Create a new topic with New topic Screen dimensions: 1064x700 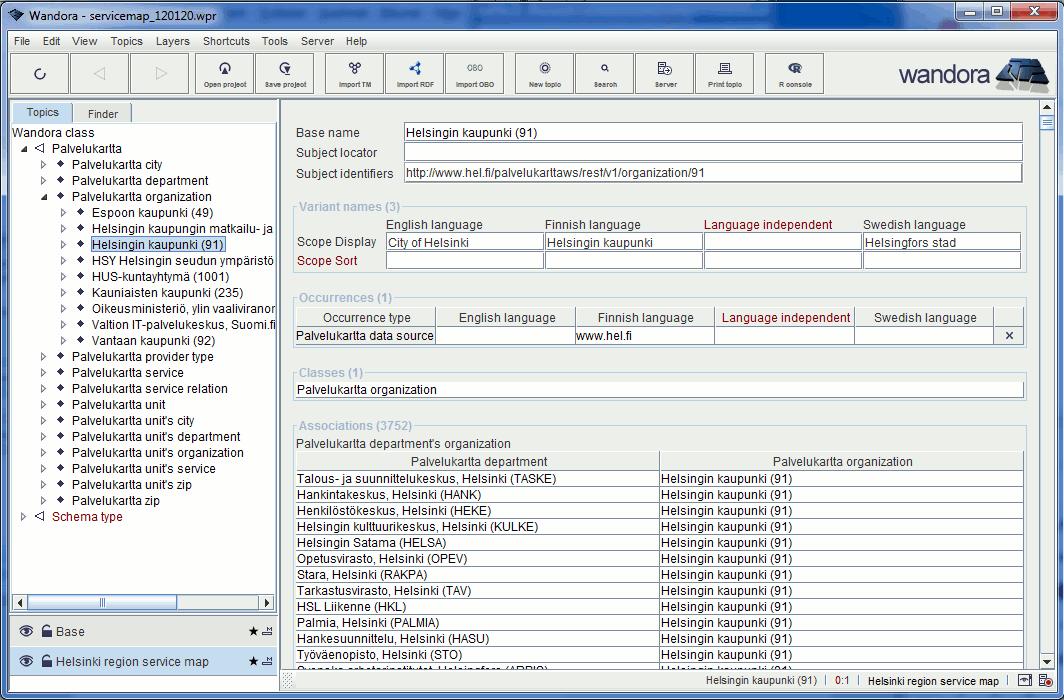pos(545,73)
